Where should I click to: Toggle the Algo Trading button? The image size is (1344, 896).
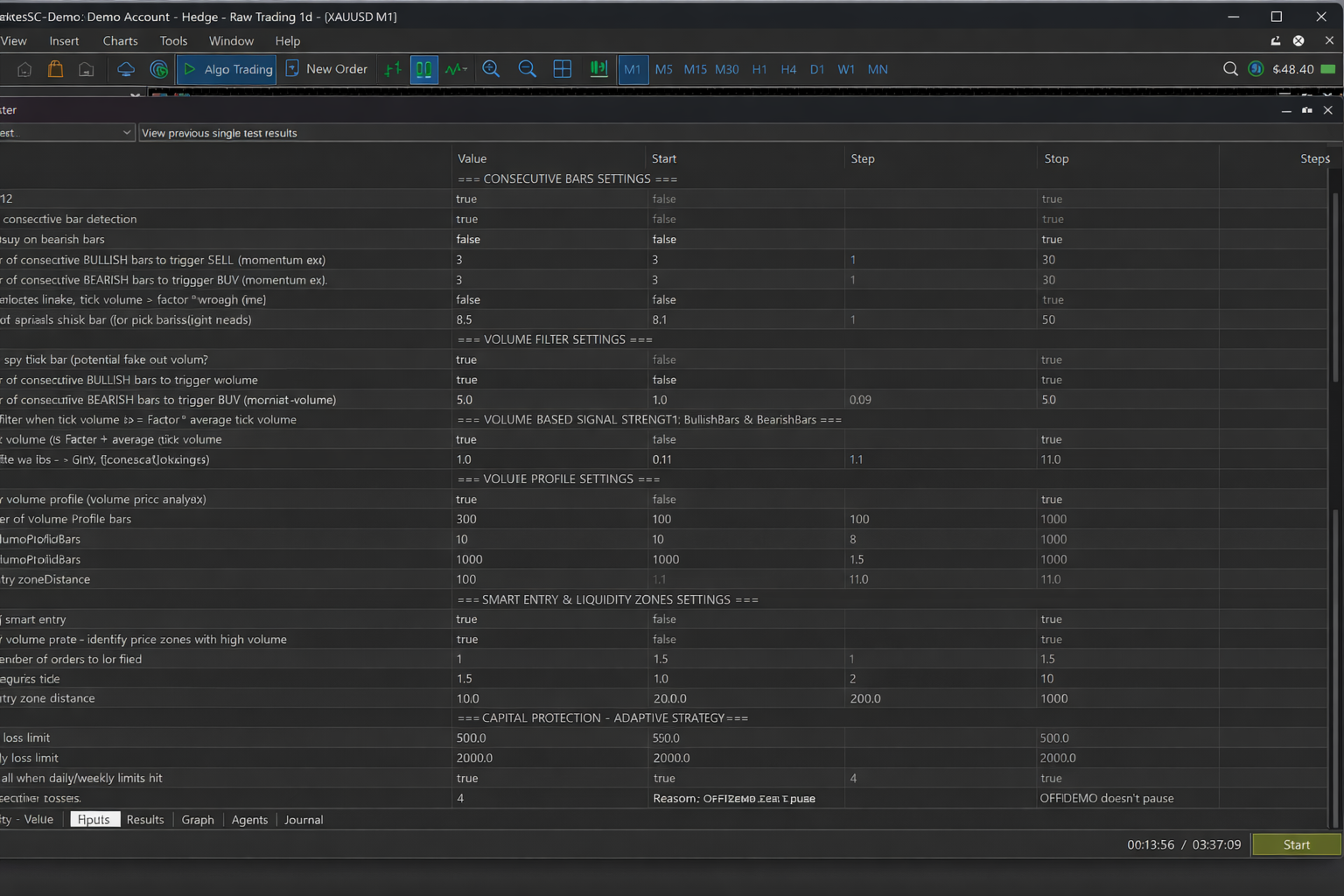[x=227, y=69]
